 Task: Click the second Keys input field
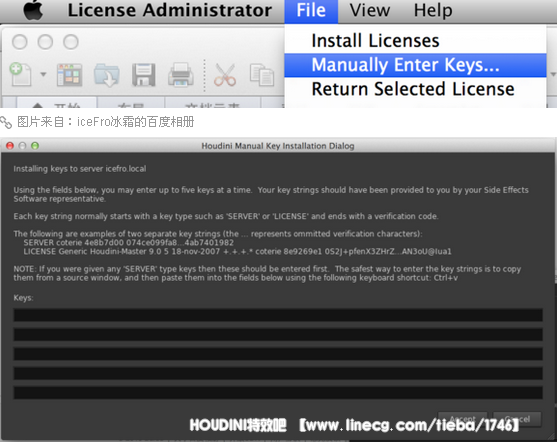(278, 334)
